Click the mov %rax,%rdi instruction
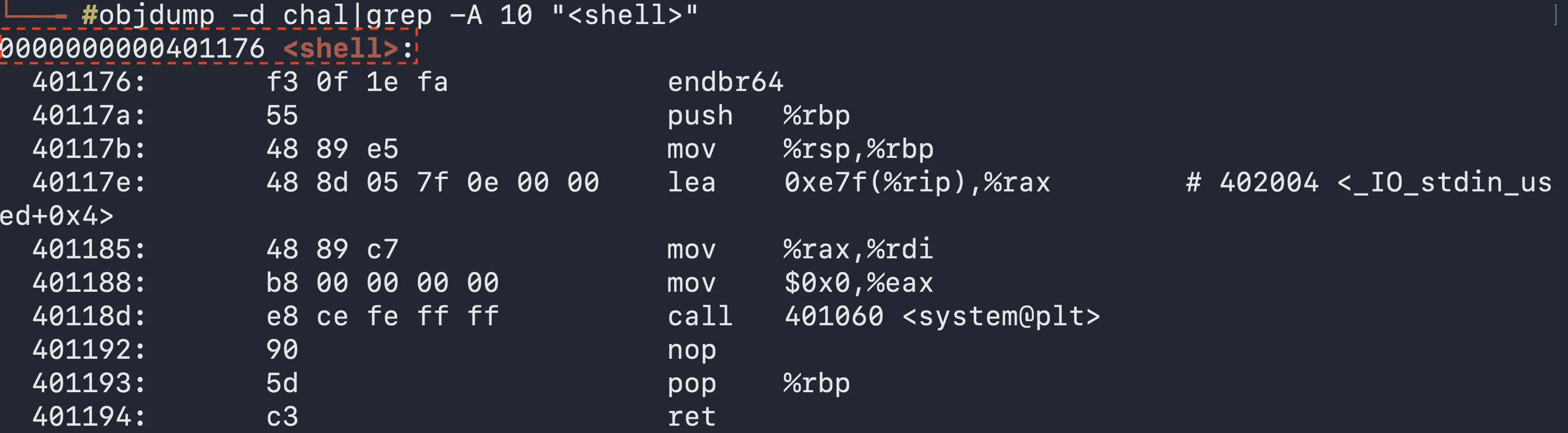The height and width of the screenshot is (433, 1568). point(800,249)
